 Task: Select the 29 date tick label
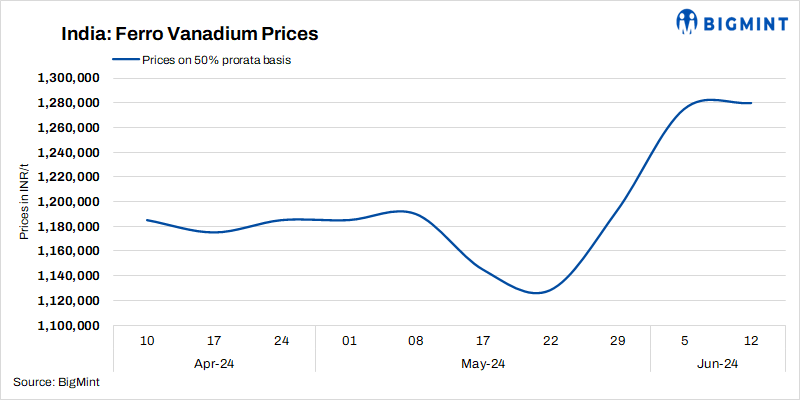point(617,341)
